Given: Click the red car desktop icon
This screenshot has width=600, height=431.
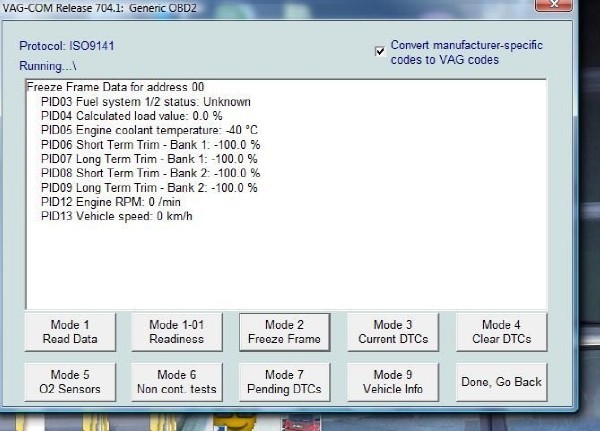Looking at the screenshot, I should tap(301, 423).
